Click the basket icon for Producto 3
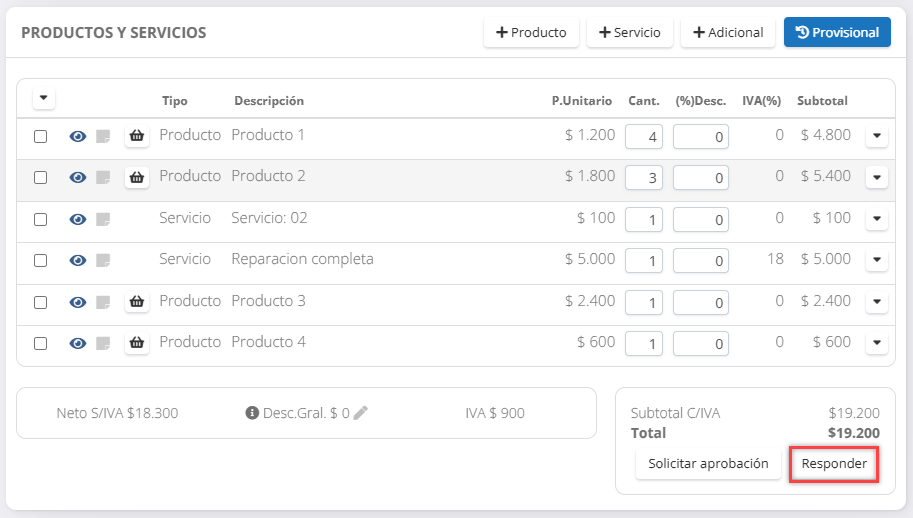 point(137,302)
